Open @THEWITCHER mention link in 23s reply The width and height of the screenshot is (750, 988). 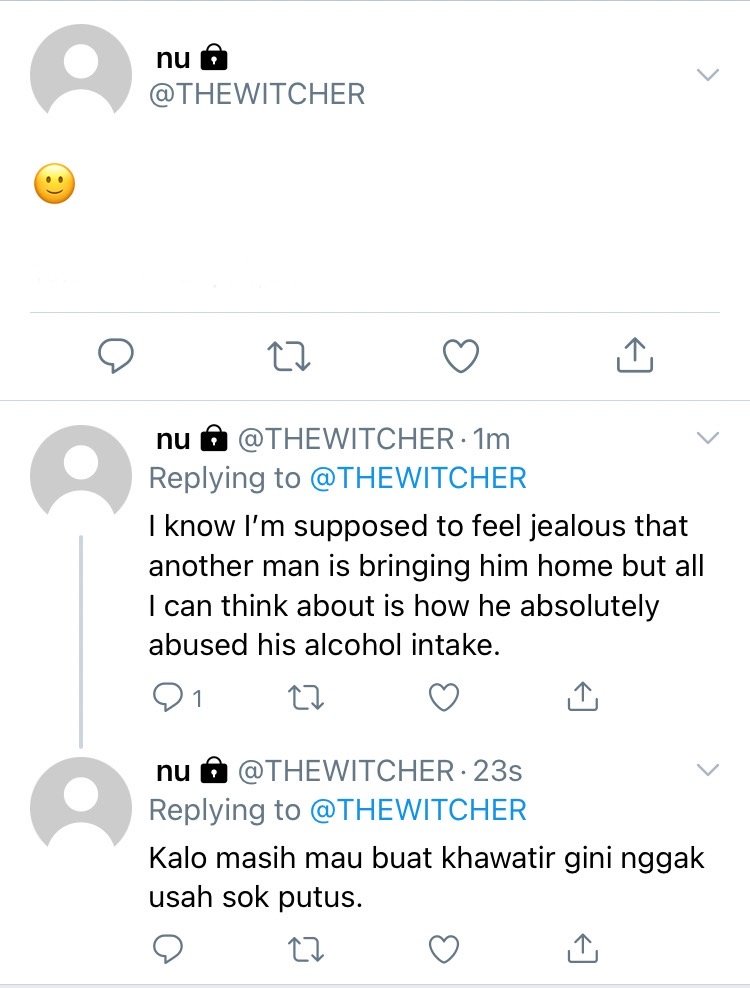tap(418, 810)
